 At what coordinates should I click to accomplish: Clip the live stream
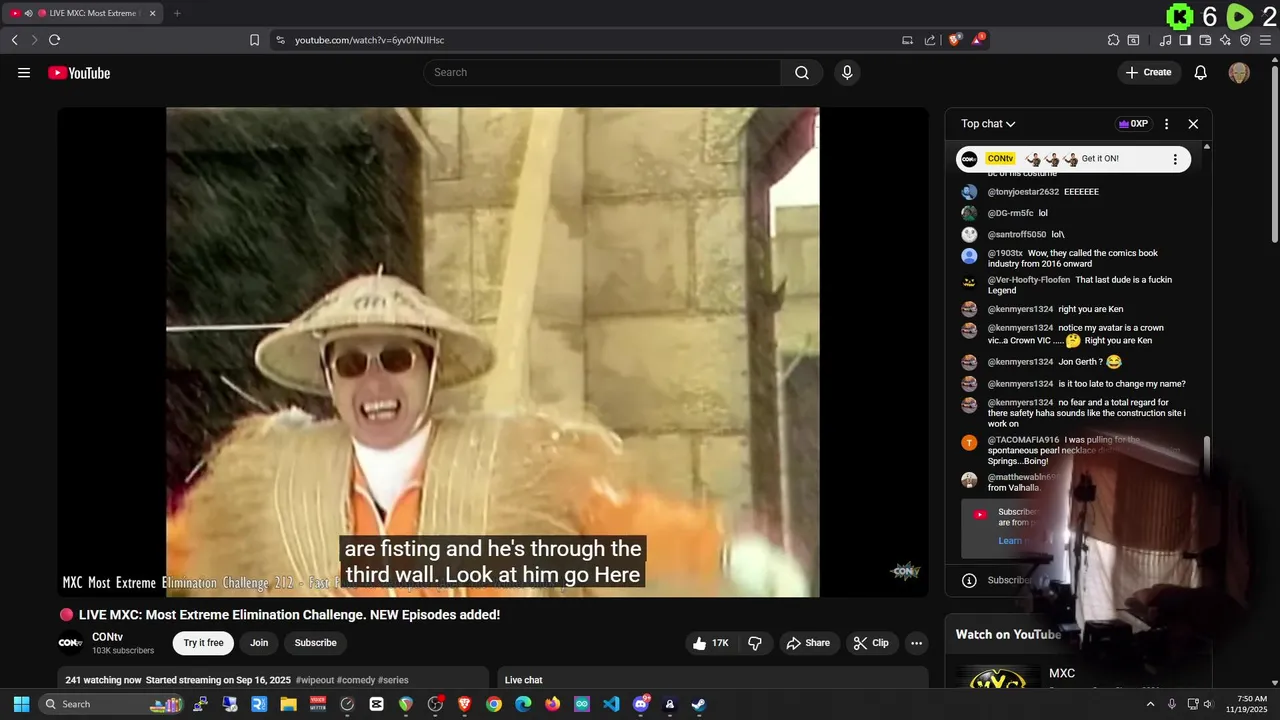tap(870, 643)
